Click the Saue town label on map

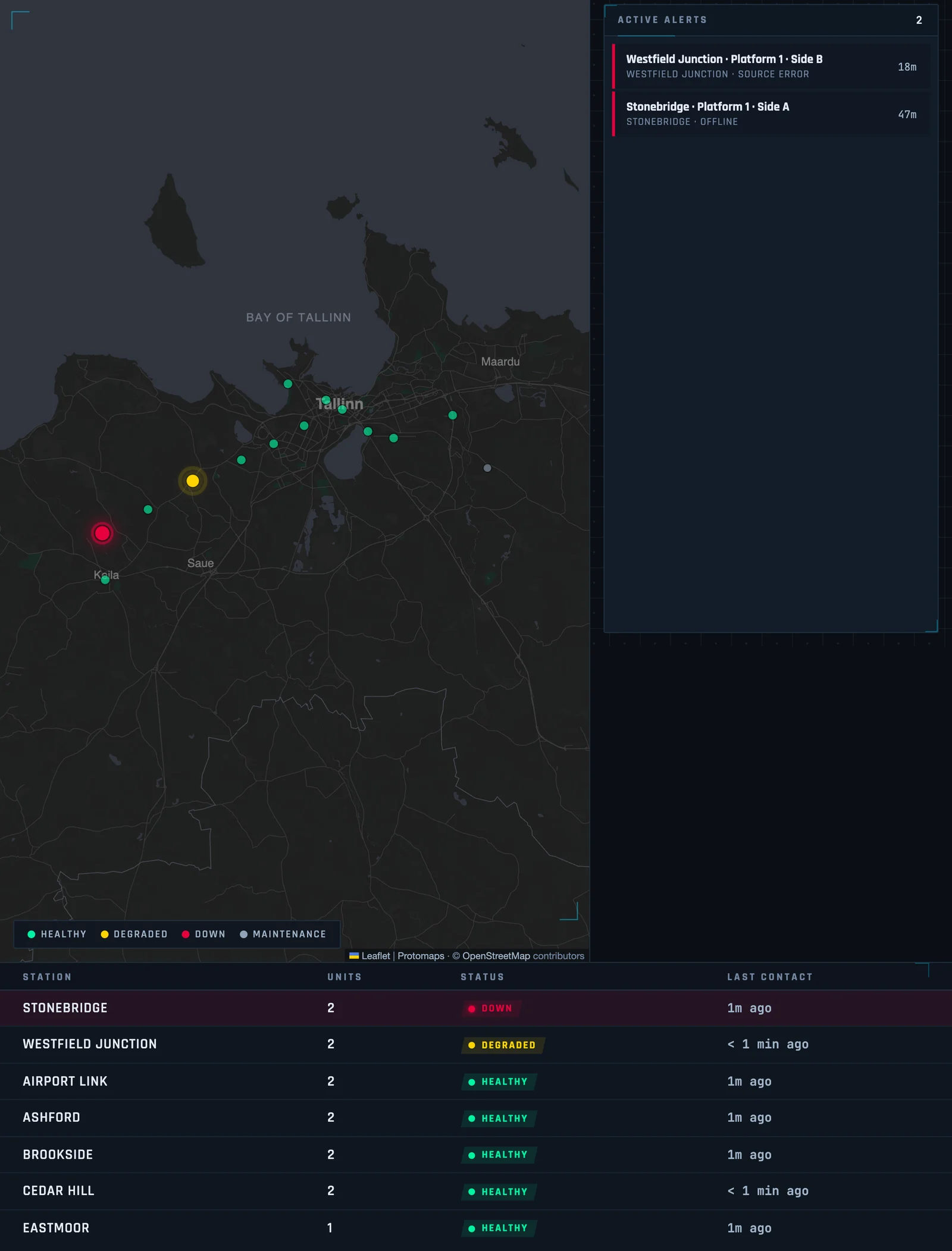(x=201, y=563)
